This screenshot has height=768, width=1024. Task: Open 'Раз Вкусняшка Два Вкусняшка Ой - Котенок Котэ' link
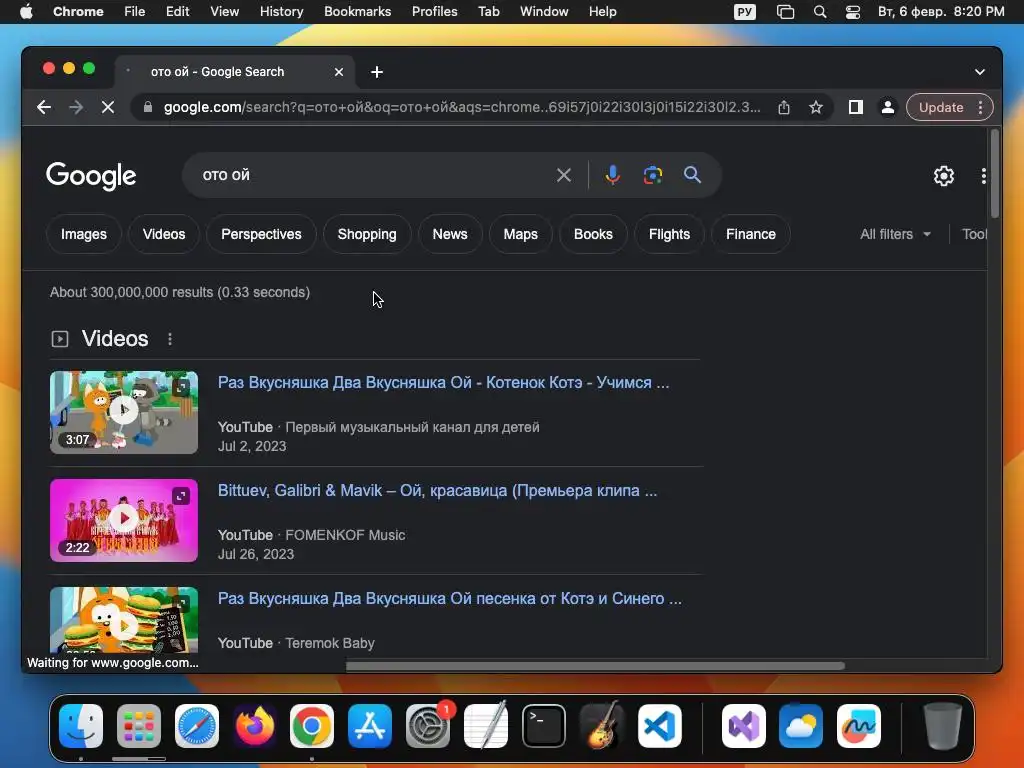pyautogui.click(x=443, y=383)
